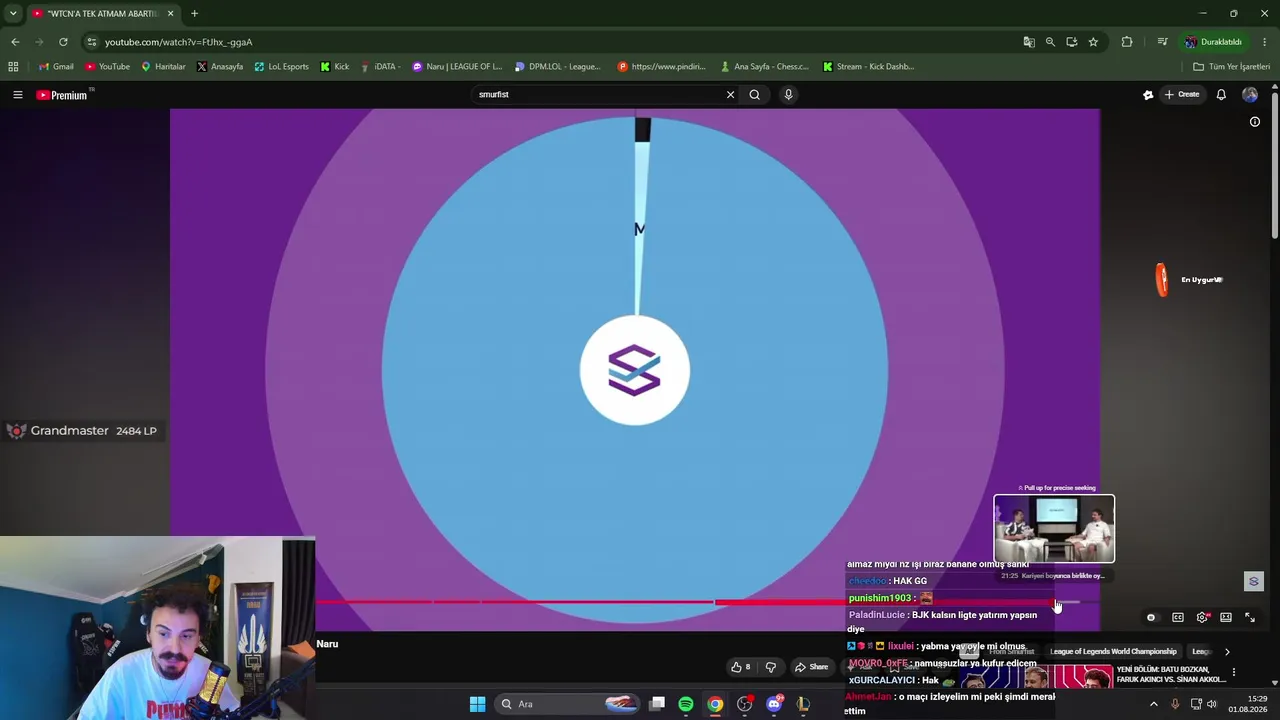Switch the player to theater mode
The height and width of the screenshot is (720, 1280).
(x=1226, y=618)
